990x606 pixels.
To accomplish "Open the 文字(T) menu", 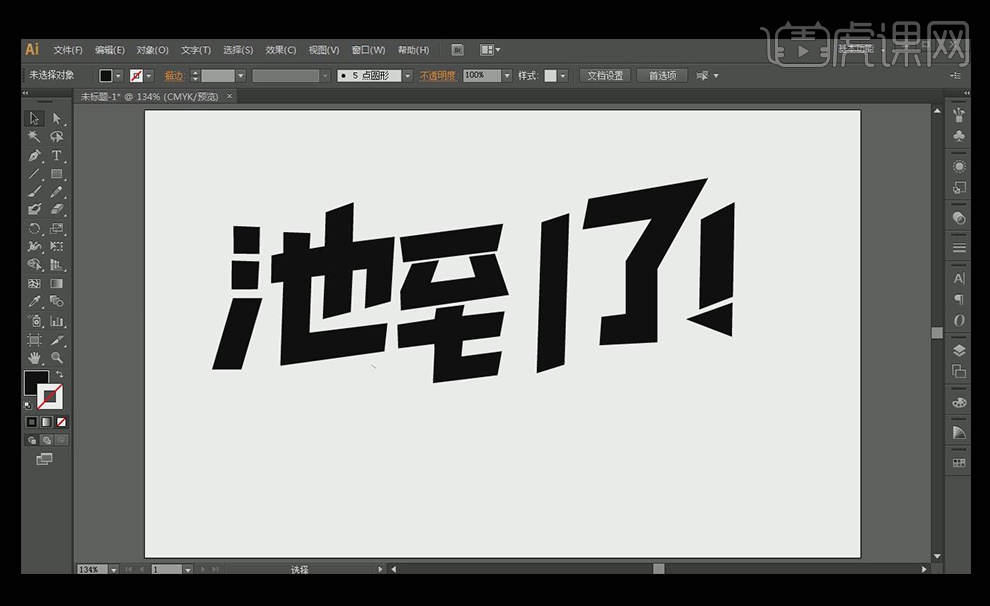I will point(196,50).
